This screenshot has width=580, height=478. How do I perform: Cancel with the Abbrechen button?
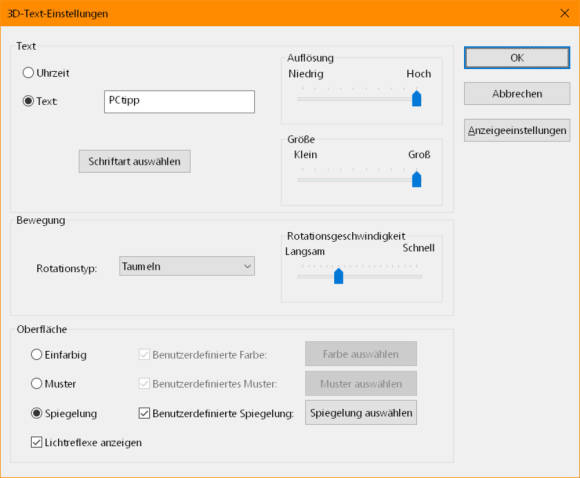(517, 94)
